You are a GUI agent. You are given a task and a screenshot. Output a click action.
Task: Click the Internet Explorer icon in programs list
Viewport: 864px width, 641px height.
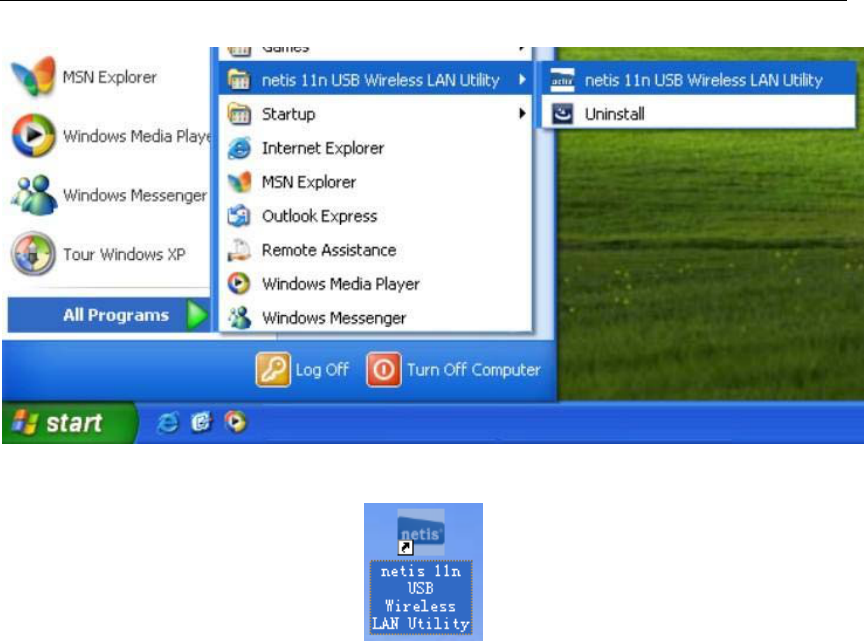239,148
